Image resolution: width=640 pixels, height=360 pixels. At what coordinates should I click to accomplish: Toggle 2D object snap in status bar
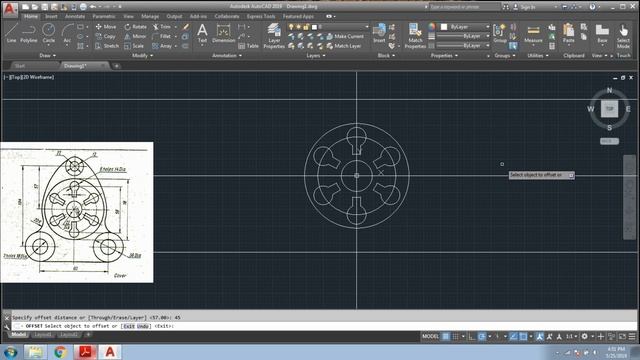[523, 336]
